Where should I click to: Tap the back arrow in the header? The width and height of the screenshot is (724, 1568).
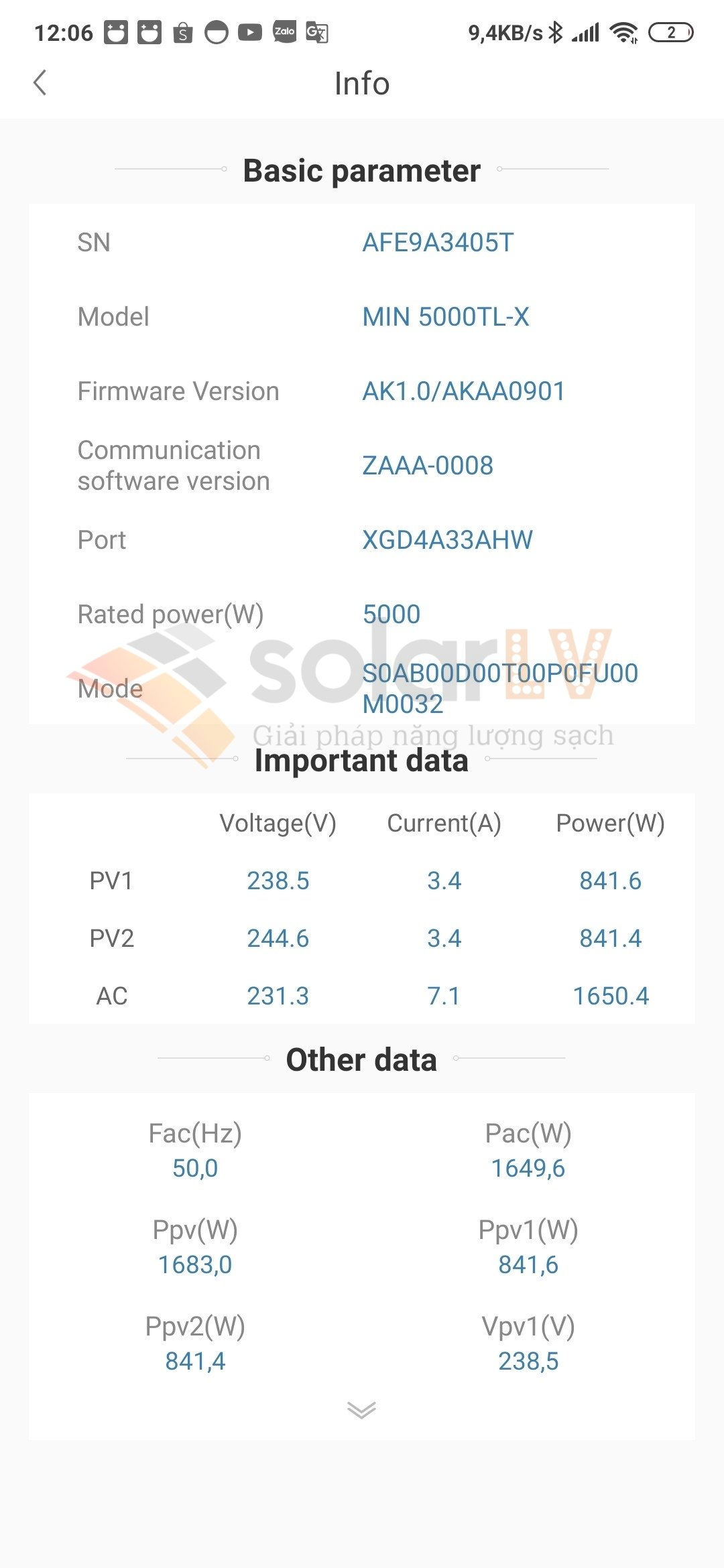point(40,83)
